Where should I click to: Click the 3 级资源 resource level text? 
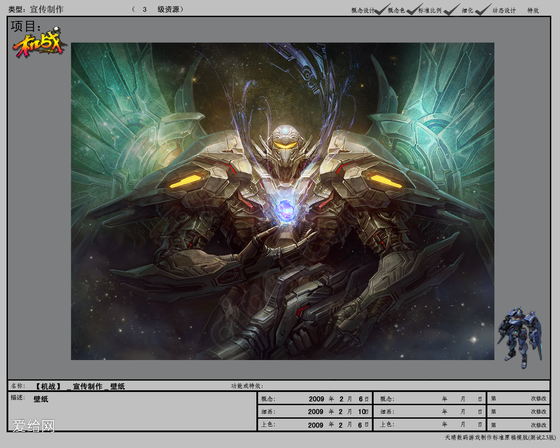pos(158,9)
